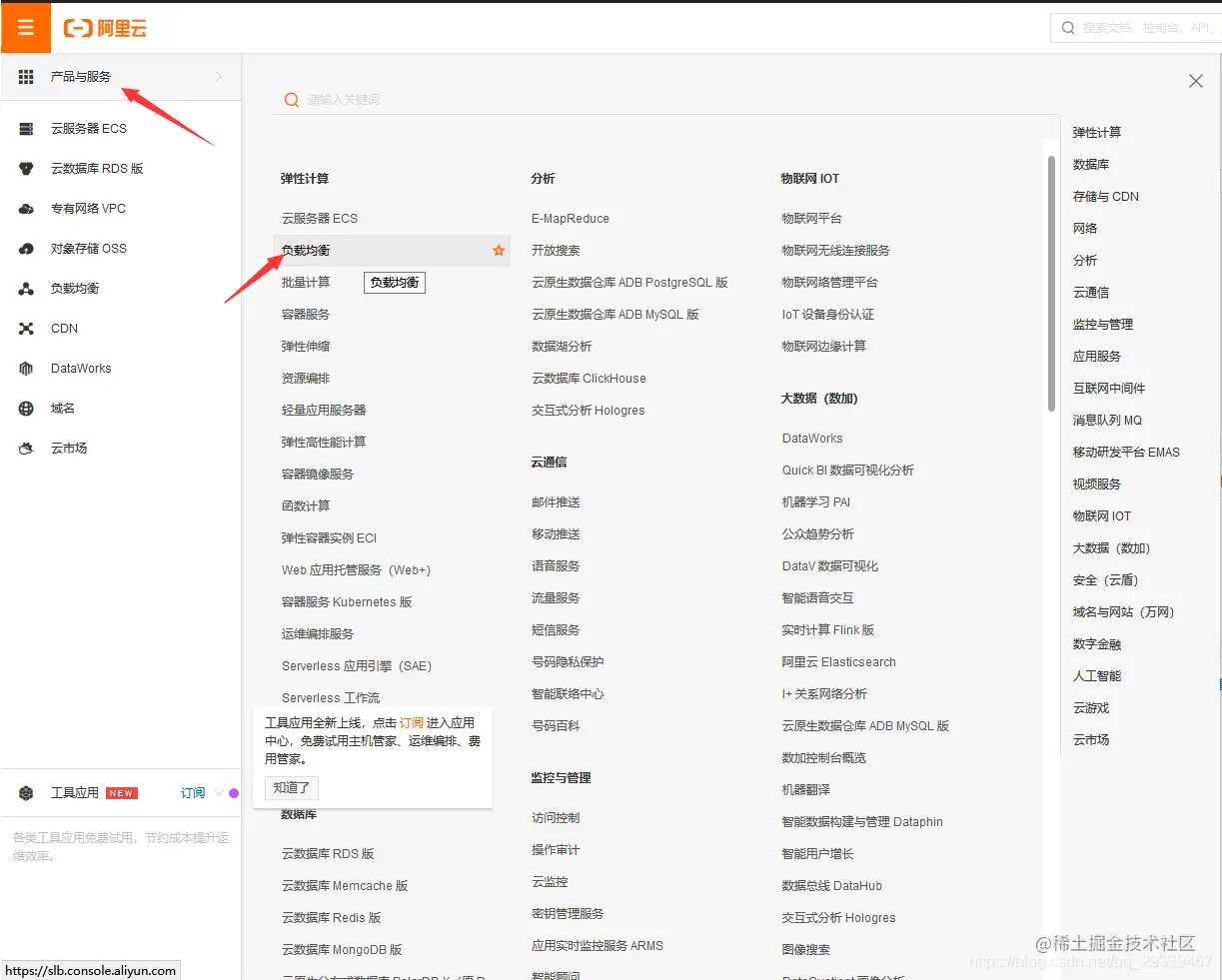Viewport: 1222px width, 980px height.
Task: Click the search magnifier in product panel
Action: click(x=291, y=100)
